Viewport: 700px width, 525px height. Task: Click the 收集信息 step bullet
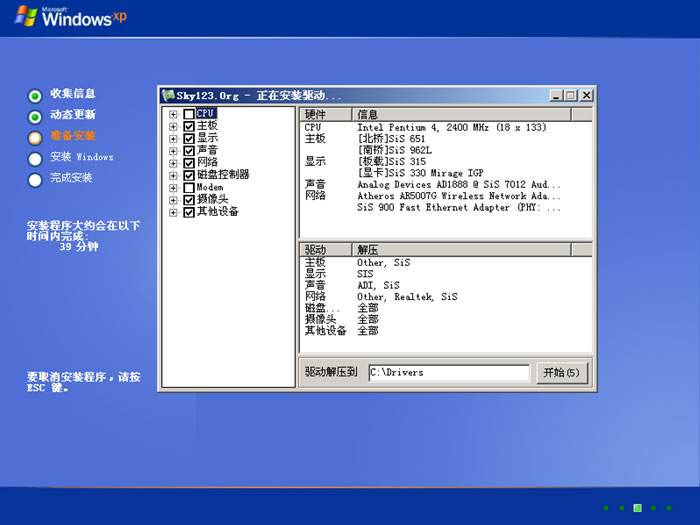tap(35, 96)
